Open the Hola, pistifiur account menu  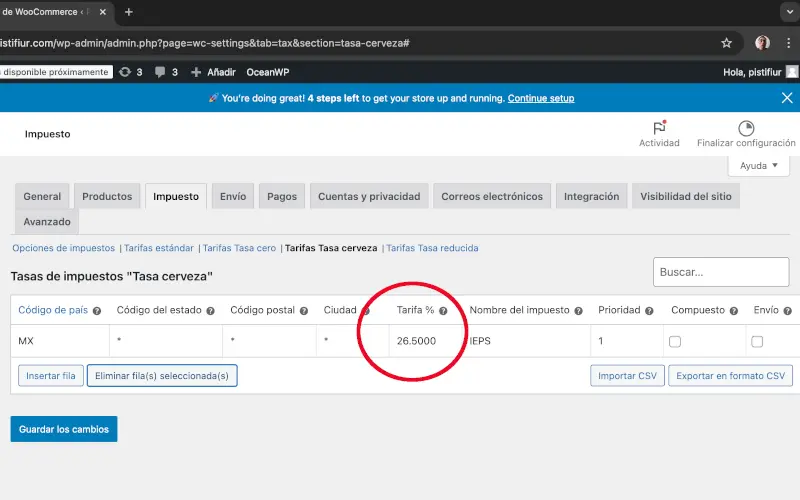[760, 72]
